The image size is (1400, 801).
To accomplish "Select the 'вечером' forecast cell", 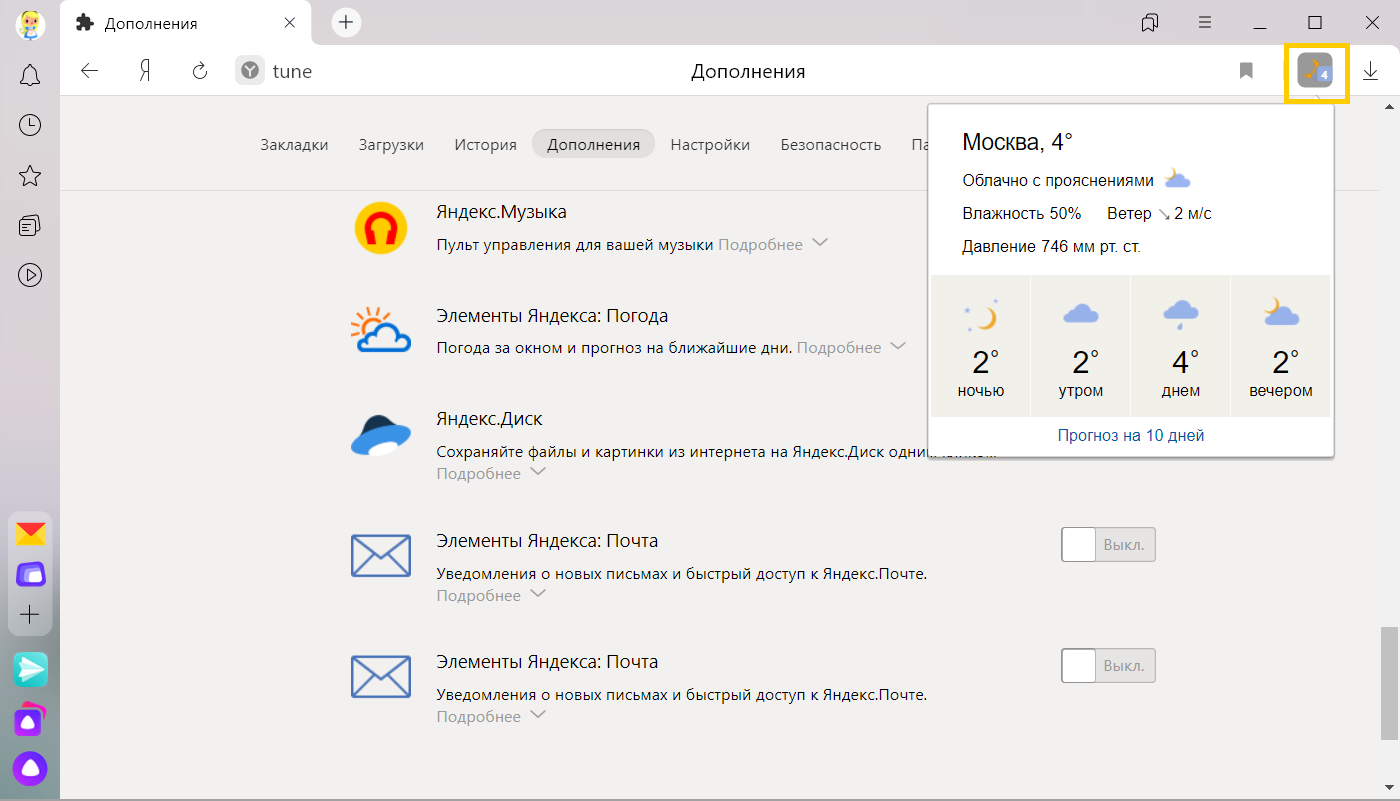I will tap(1281, 346).
